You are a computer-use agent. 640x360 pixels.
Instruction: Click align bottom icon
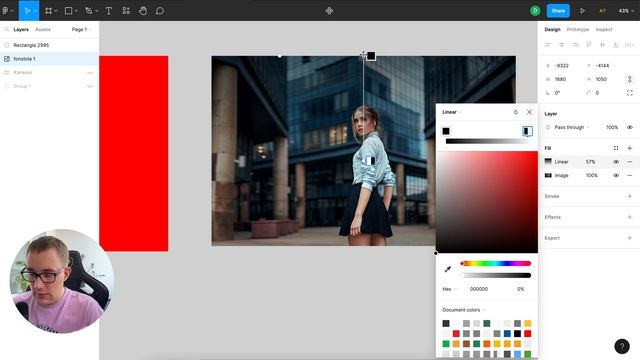(x=616, y=45)
